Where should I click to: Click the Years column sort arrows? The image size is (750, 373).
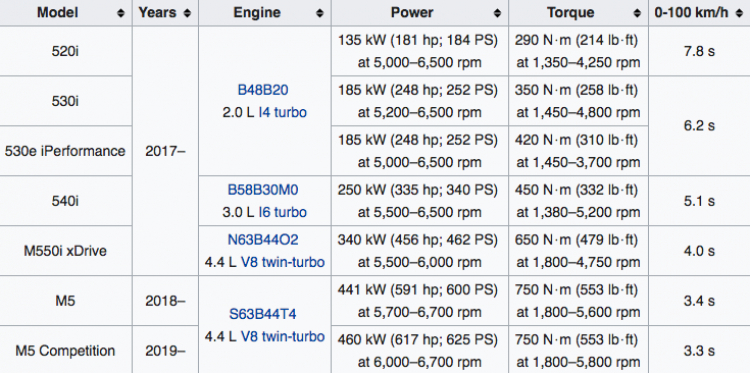click(187, 13)
